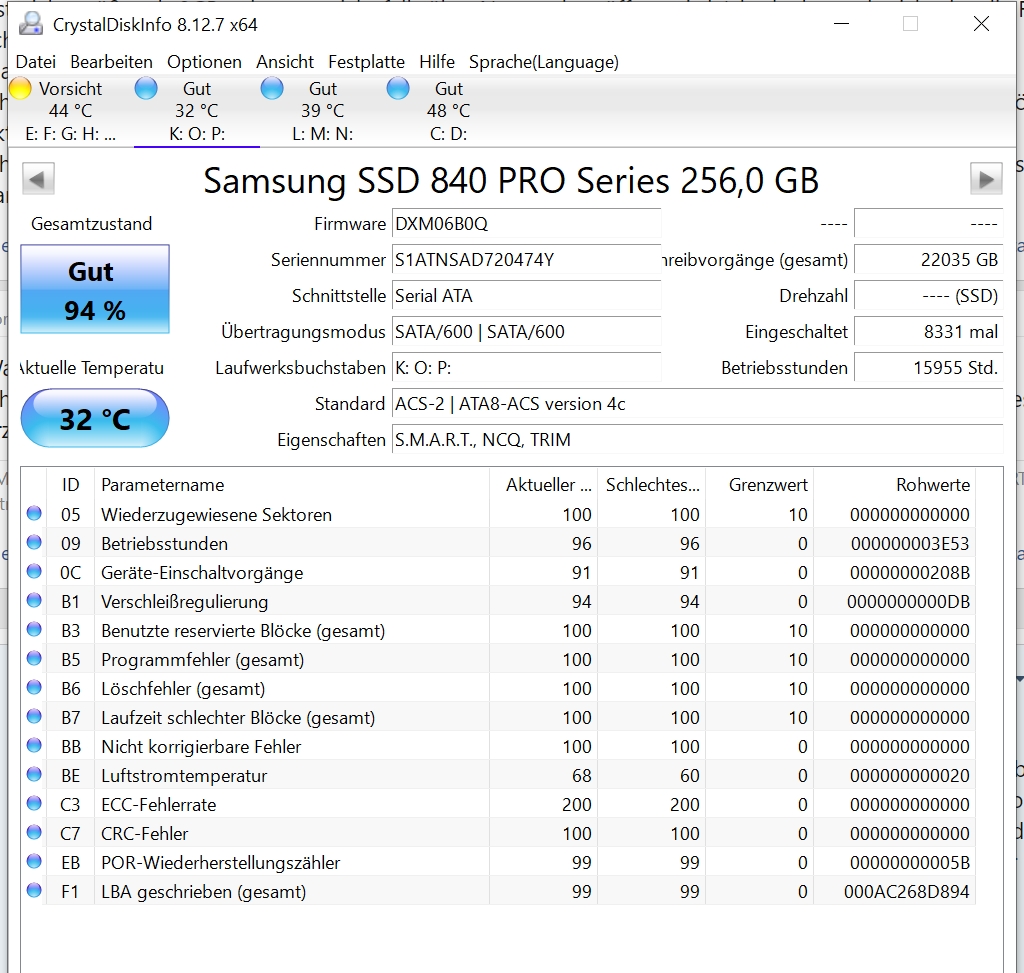The width and height of the screenshot is (1024, 973).
Task: Click status orb of ECC-Fehlerrate row
Action: 34,804
